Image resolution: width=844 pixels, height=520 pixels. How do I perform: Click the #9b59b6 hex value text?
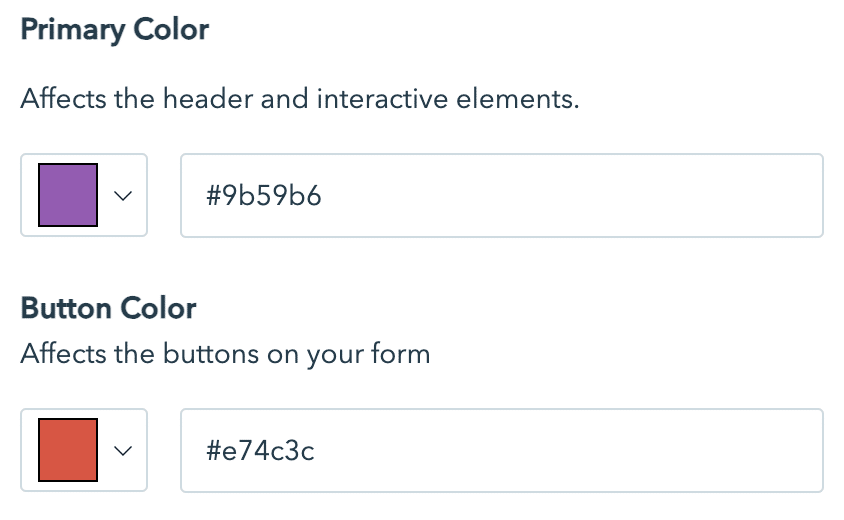tap(264, 196)
